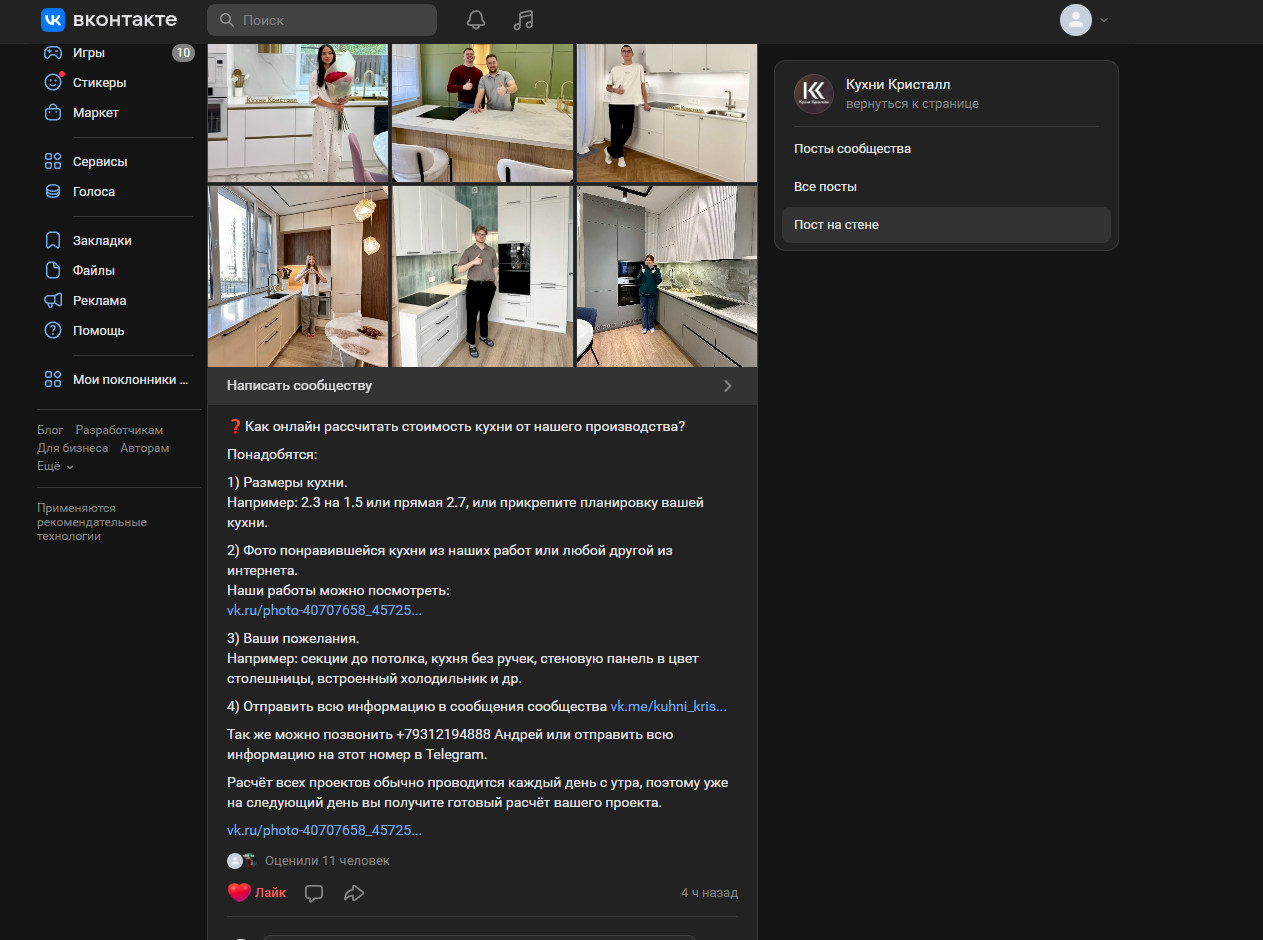Open the music note icon
Viewport: 1263px width, 940px height.
coord(523,20)
